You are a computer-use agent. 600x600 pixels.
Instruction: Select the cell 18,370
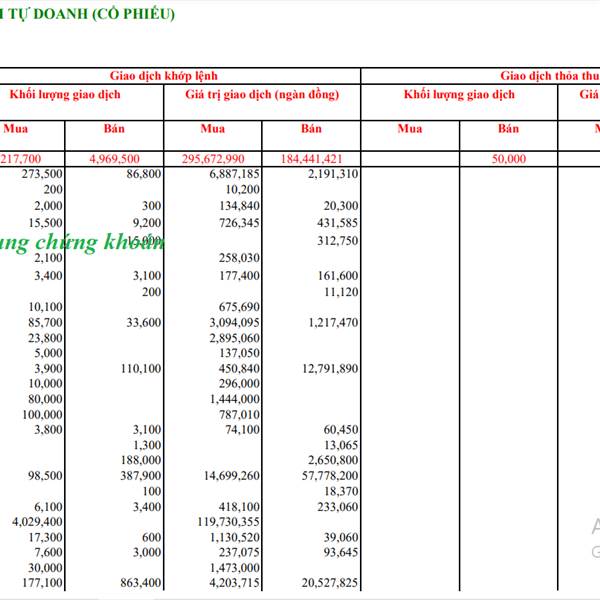pyautogui.click(x=341, y=491)
